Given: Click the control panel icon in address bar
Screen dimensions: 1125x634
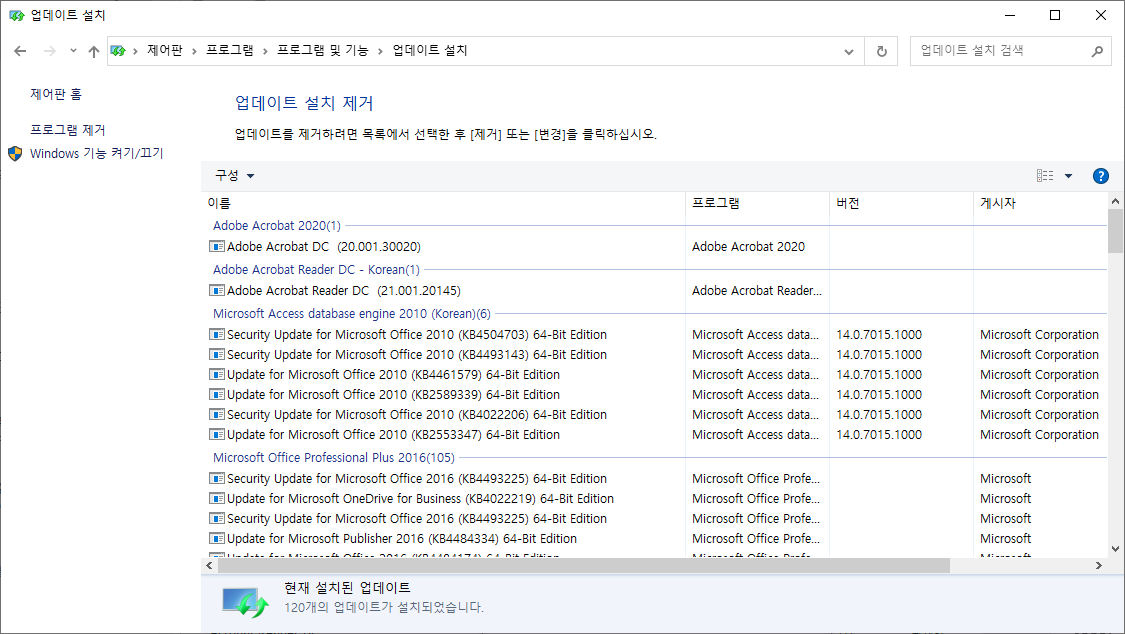Looking at the screenshot, I should pos(118,51).
